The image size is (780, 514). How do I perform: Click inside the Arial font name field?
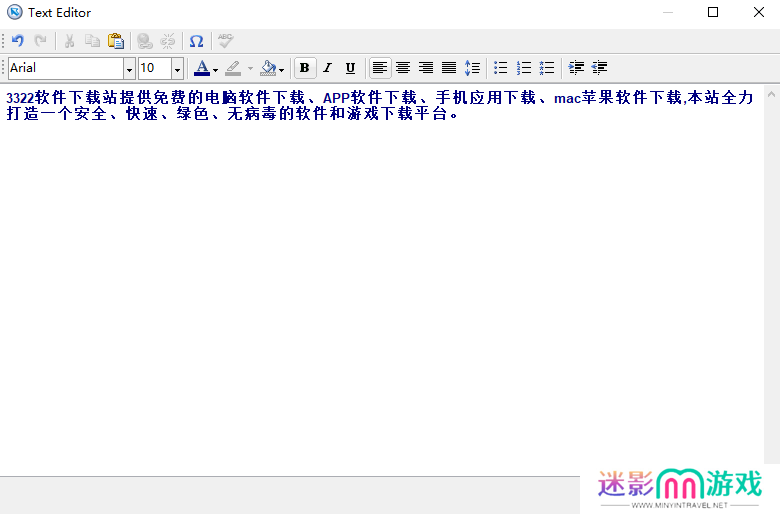tap(66, 68)
